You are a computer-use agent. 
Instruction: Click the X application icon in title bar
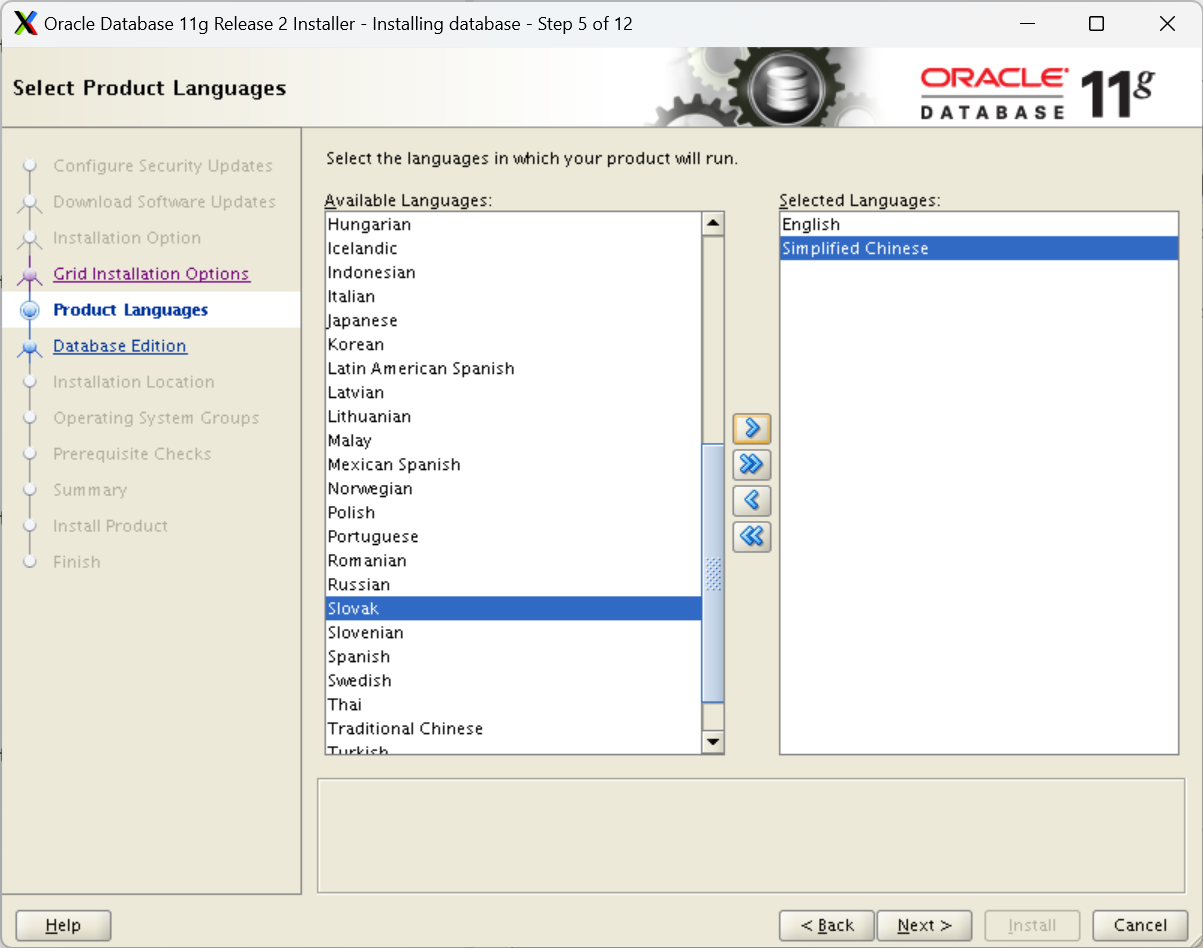coord(26,24)
